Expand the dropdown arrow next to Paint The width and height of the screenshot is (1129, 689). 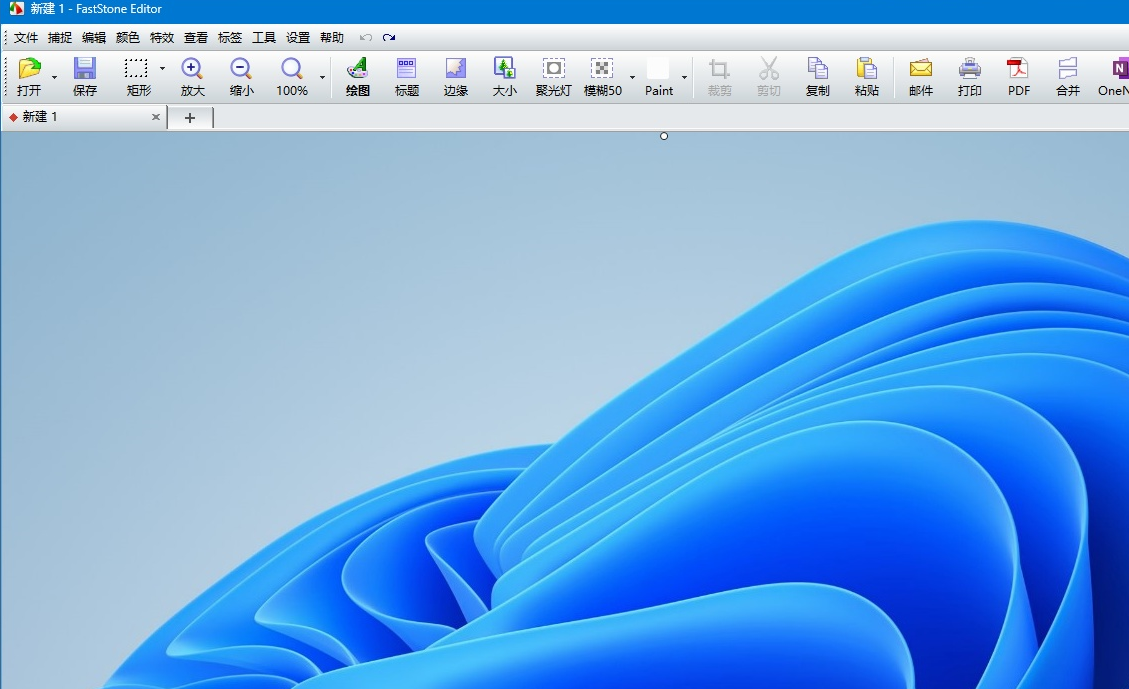[684, 77]
